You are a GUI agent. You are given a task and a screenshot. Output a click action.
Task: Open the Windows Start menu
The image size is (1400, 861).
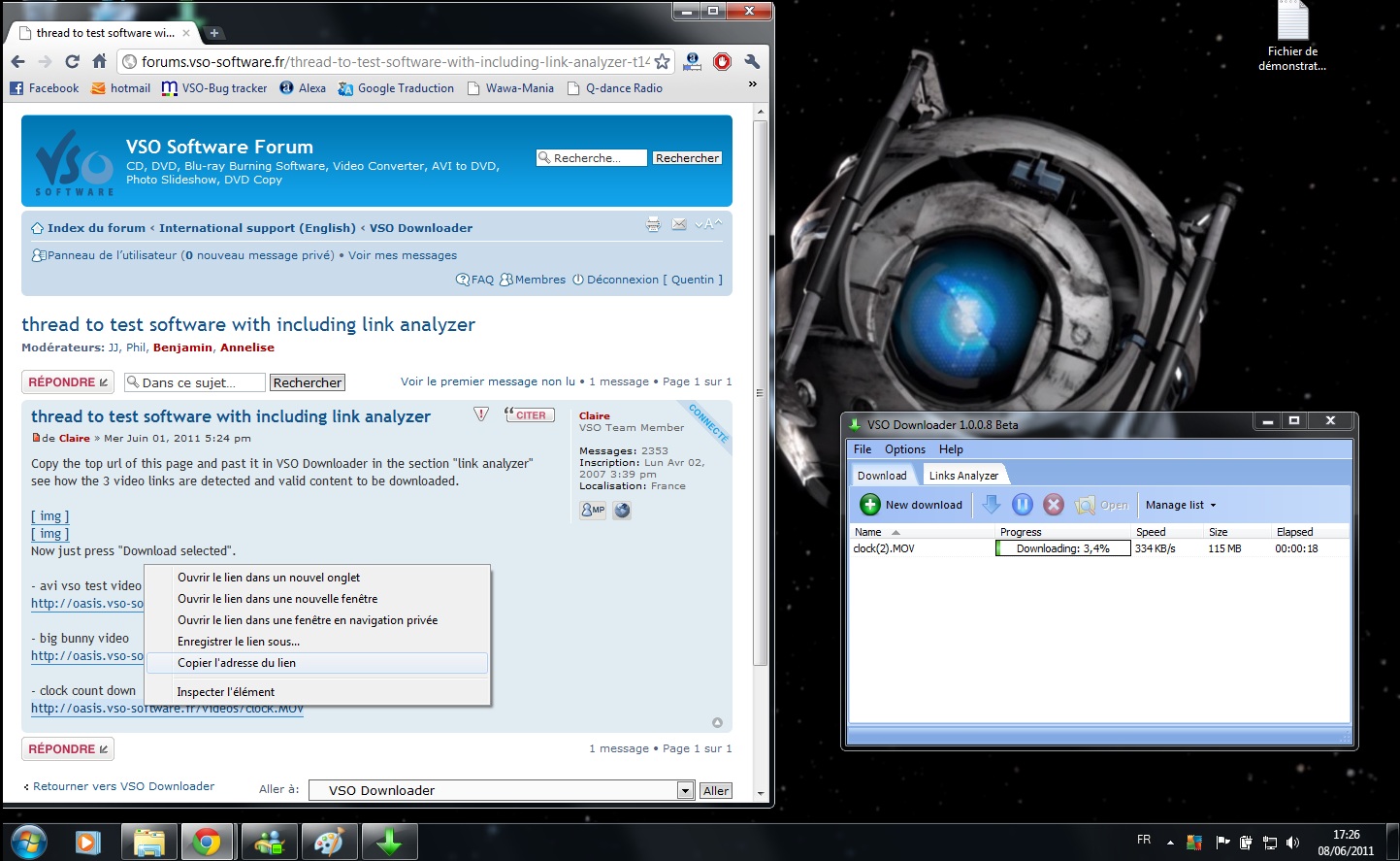27,841
